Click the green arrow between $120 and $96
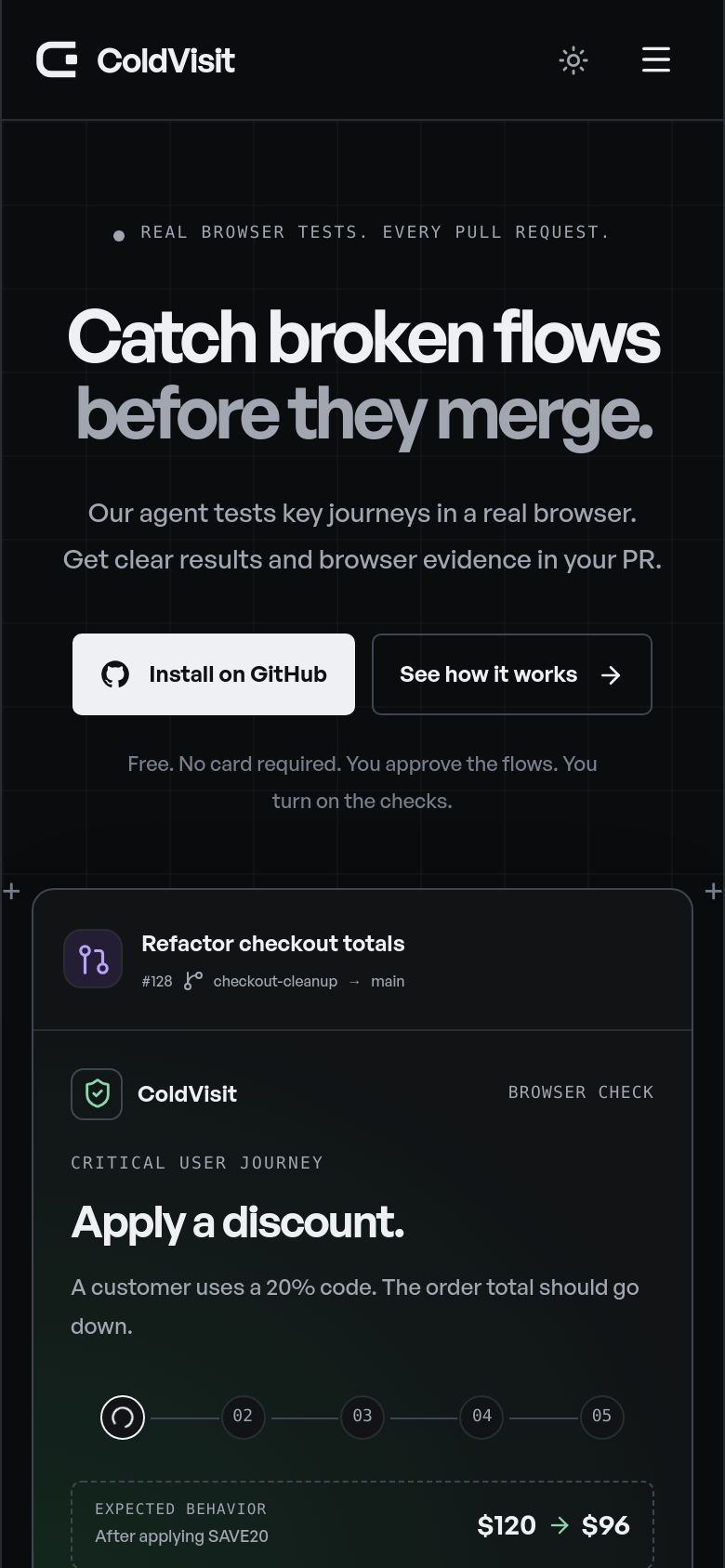The image size is (725, 1568). (x=559, y=1525)
